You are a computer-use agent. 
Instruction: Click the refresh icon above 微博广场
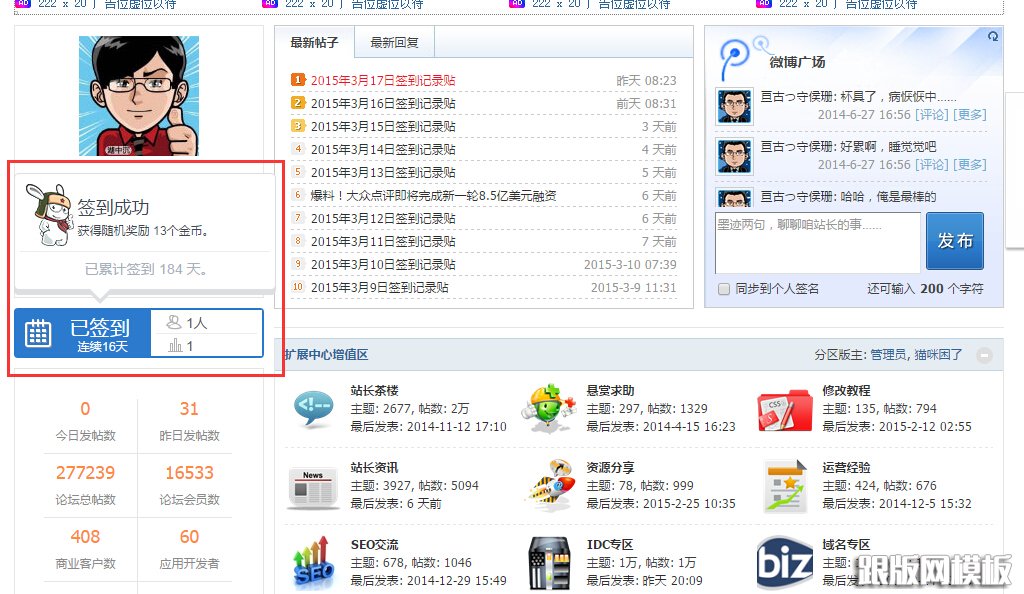tap(991, 35)
